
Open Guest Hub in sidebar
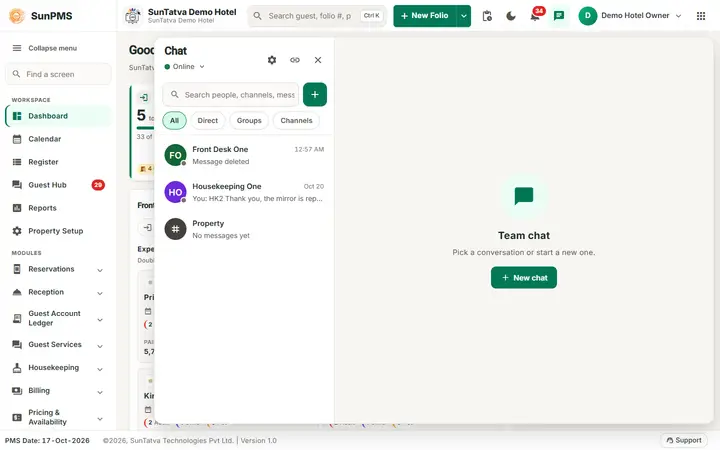coord(58,185)
